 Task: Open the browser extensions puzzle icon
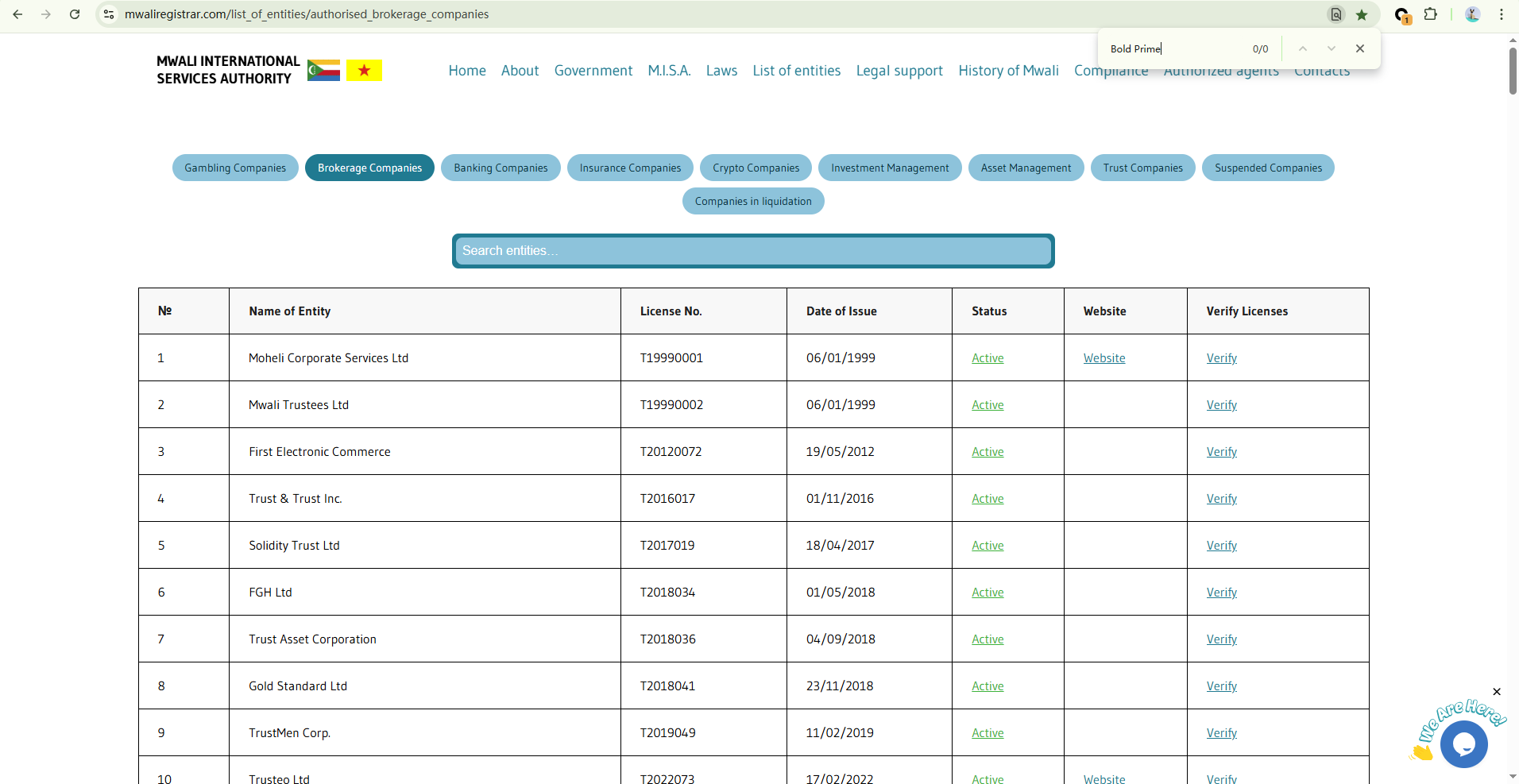click(1431, 14)
